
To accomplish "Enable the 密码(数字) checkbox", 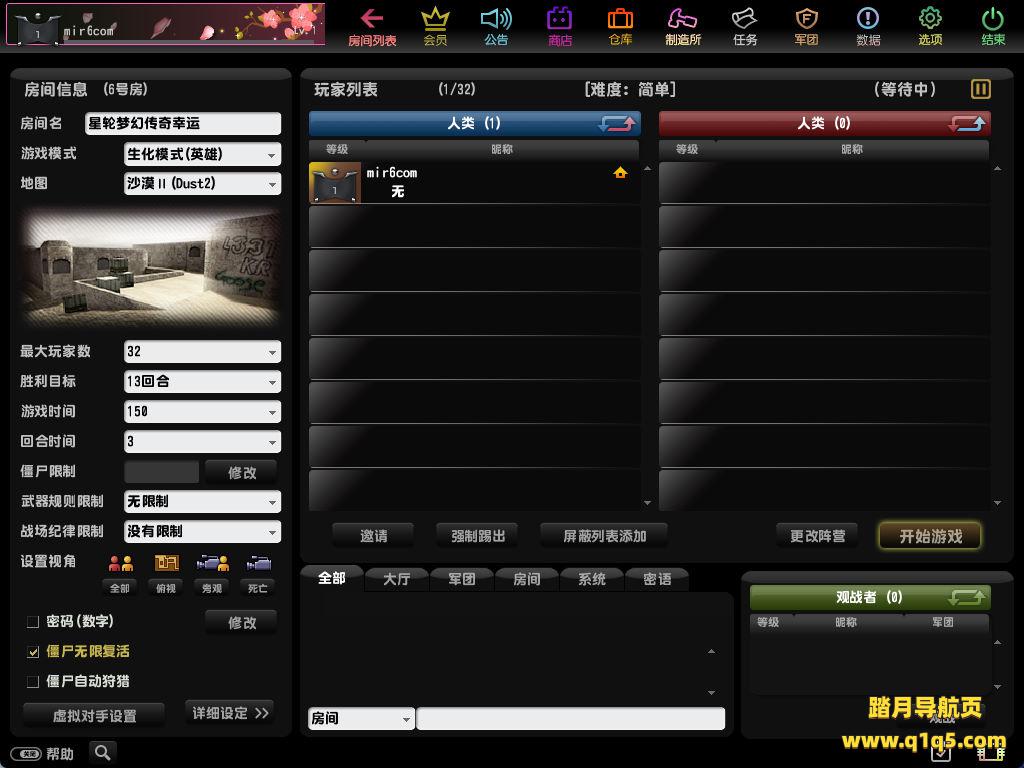I will [33, 622].
